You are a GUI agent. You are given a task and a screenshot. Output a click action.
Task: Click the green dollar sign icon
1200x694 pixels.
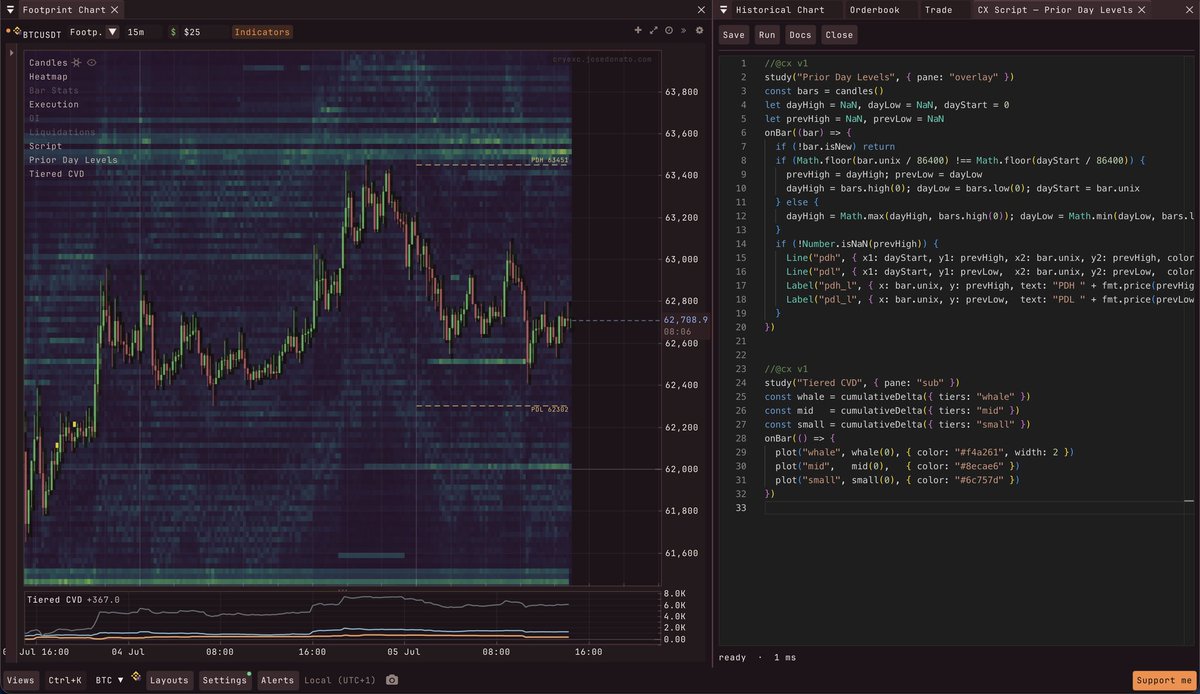click(173, 32)
